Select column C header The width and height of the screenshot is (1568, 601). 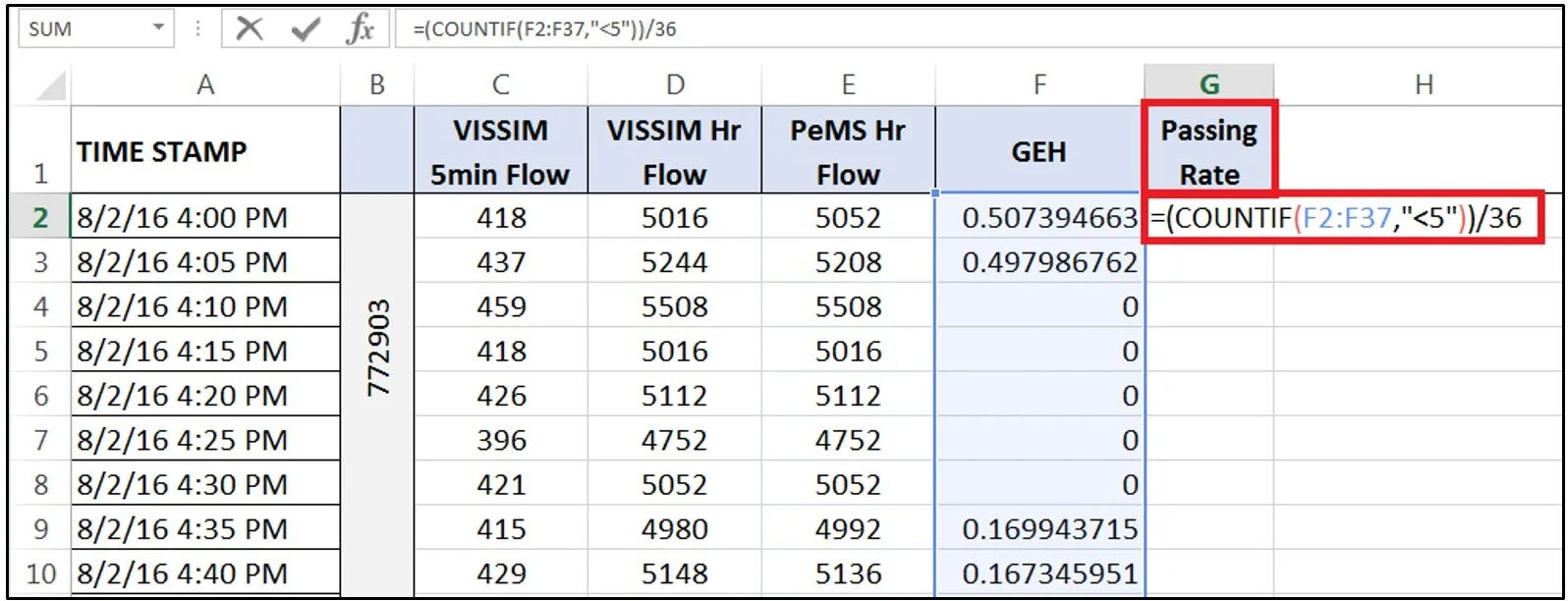pyautogui.click(x=501, y=85)
